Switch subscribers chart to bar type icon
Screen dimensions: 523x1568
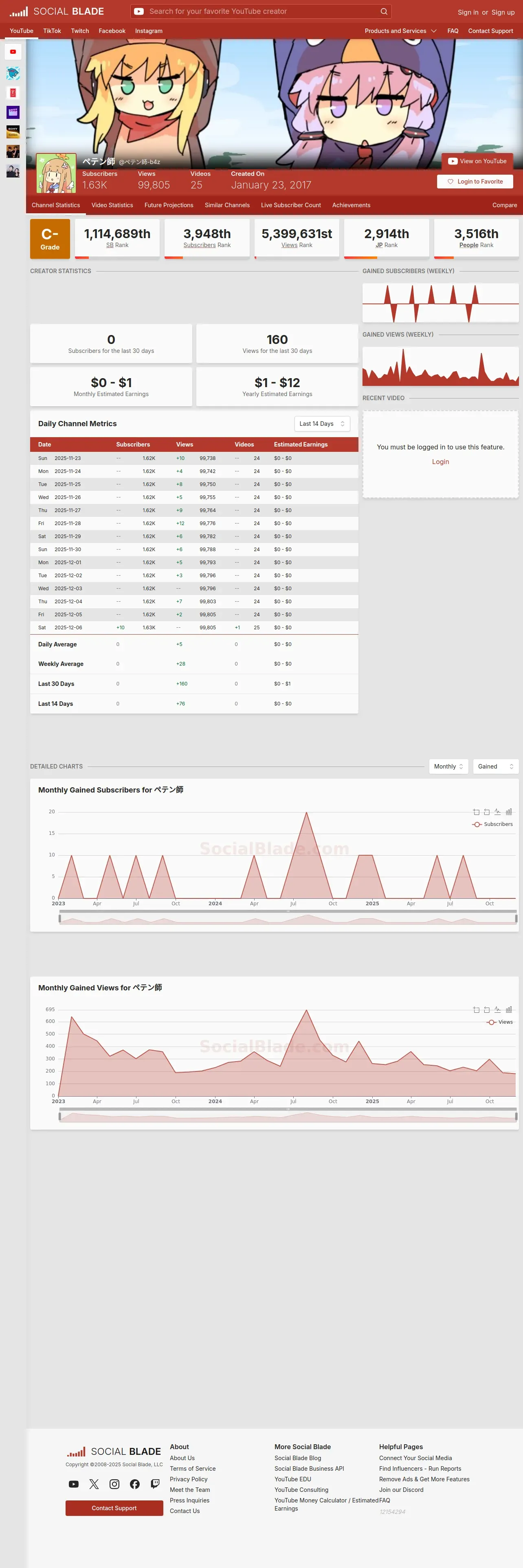pyautogui.click(x=509, y=811)
